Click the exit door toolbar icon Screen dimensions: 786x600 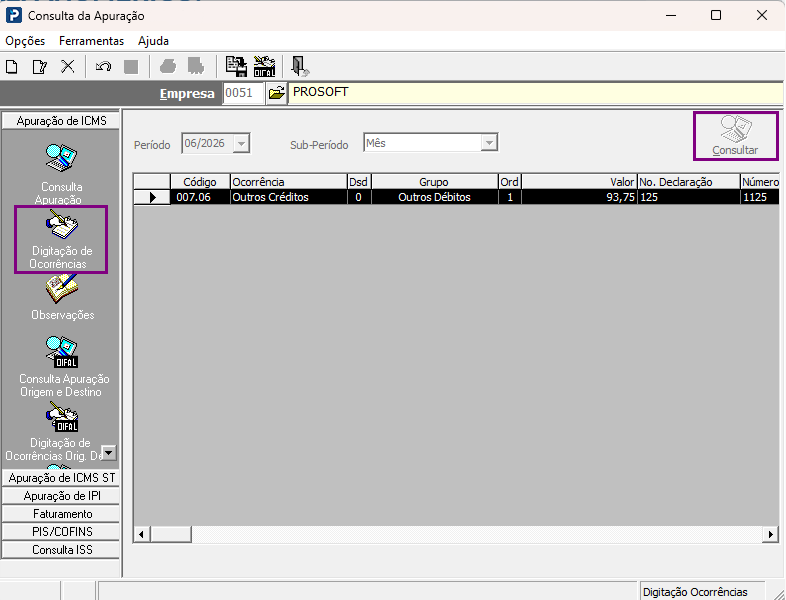pos(300,66)
